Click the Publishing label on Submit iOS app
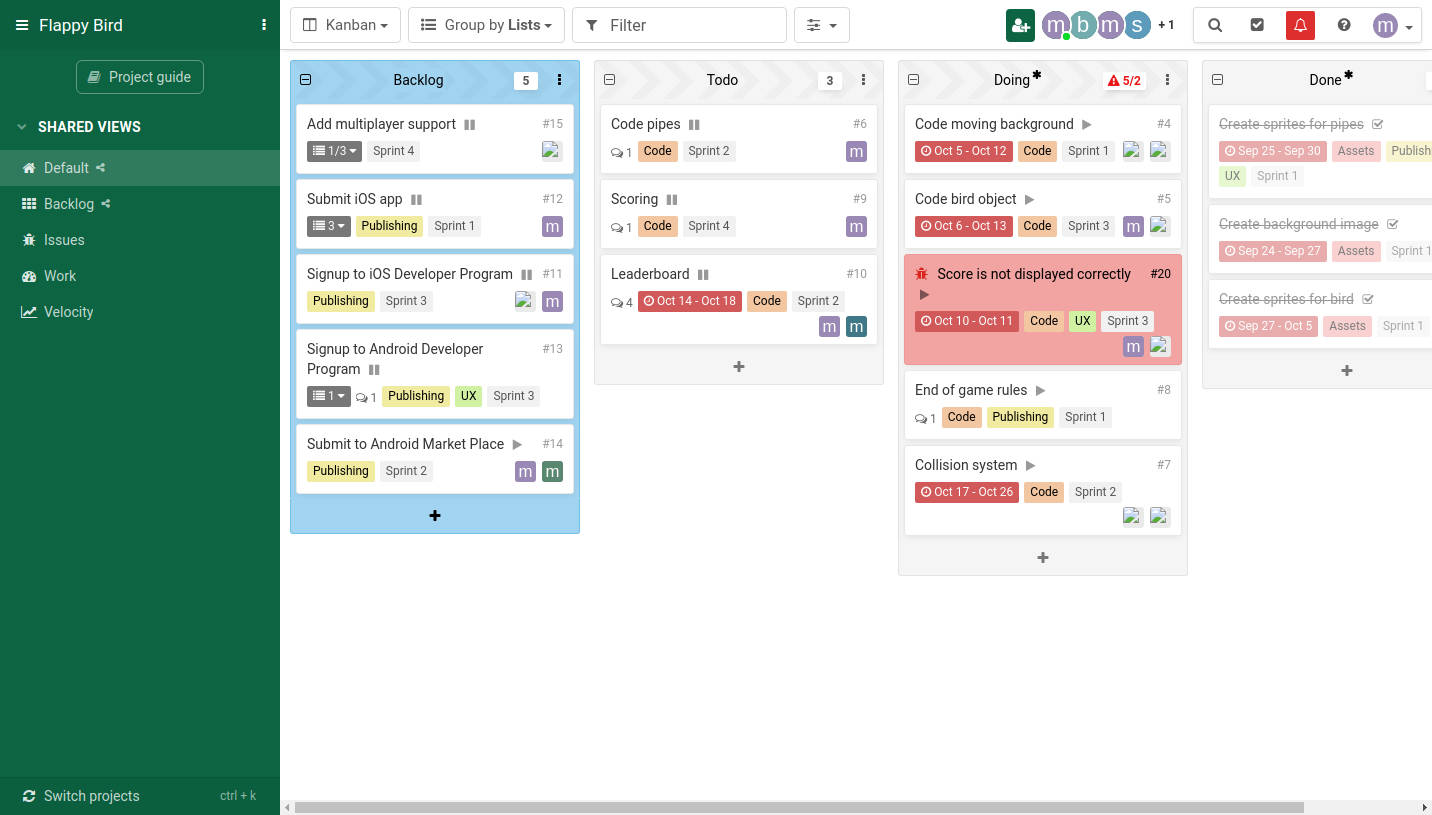 pyautogui.click(x=389, y=226)
